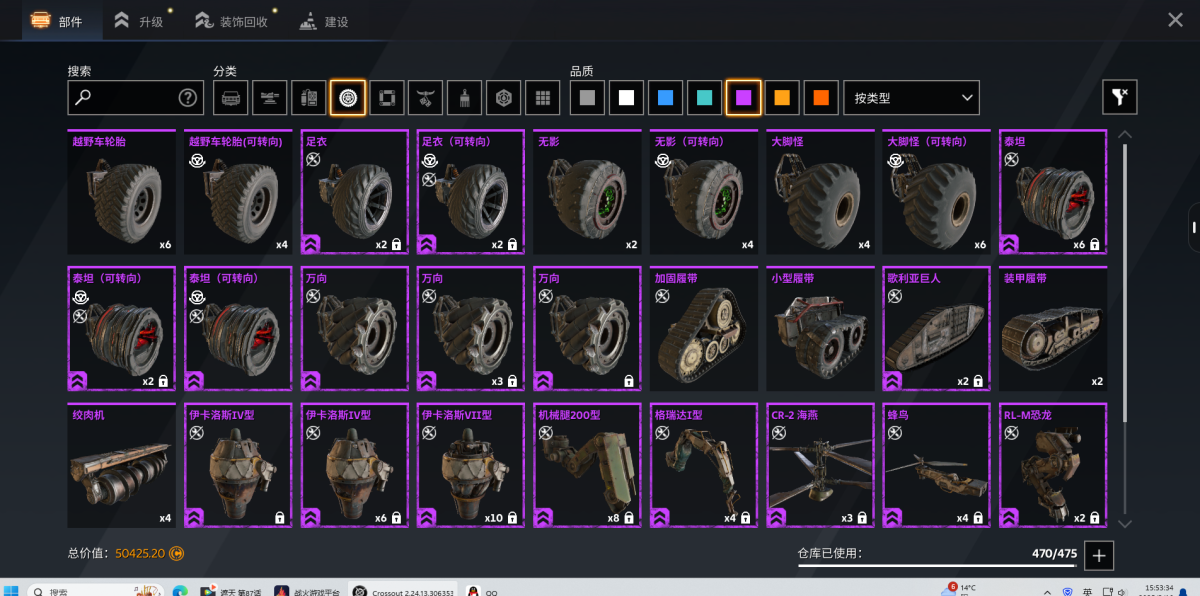Image resolution: width=1200 pixels, height=596 pixels.
Task: Clear all filters with the funnel icon
Action: pos(1120,97)
